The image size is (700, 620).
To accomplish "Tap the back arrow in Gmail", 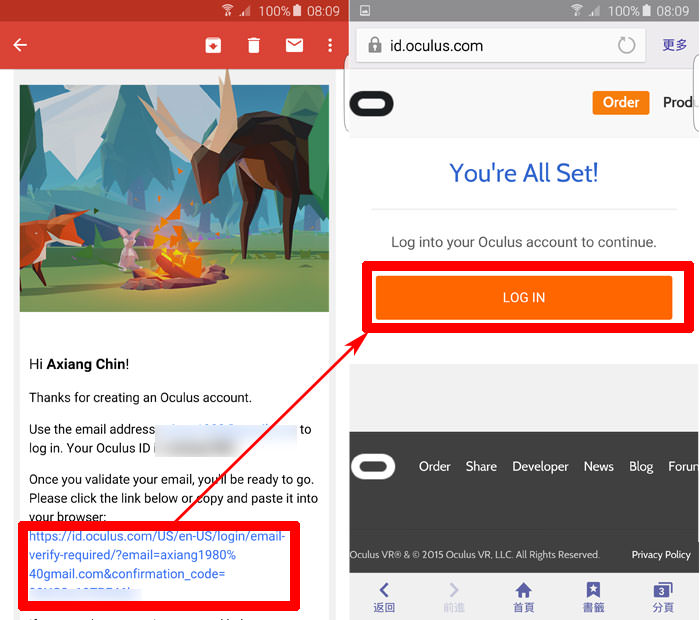I will (20, 45).
